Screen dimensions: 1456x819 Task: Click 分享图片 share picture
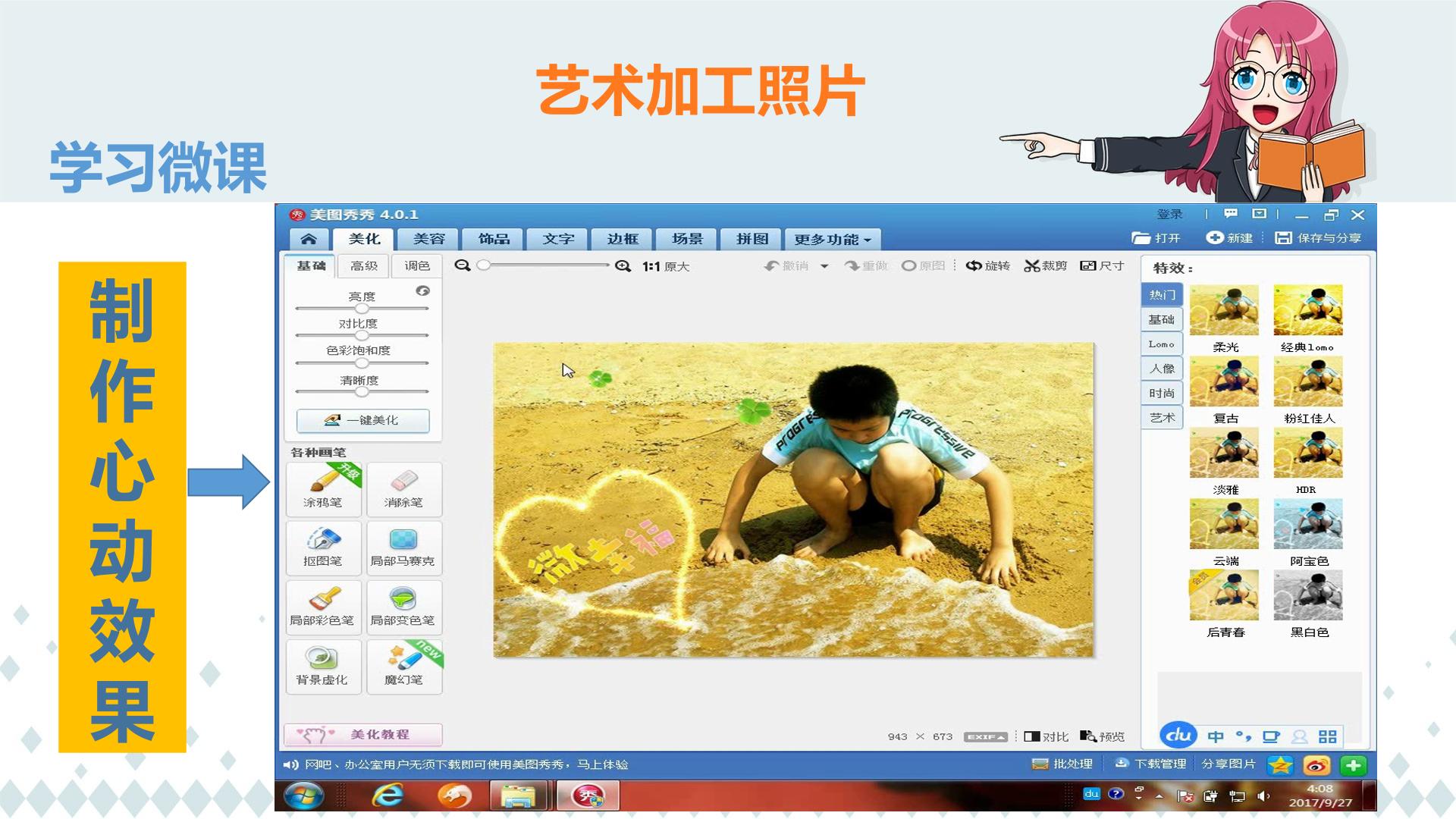[x=1228, y=764]
